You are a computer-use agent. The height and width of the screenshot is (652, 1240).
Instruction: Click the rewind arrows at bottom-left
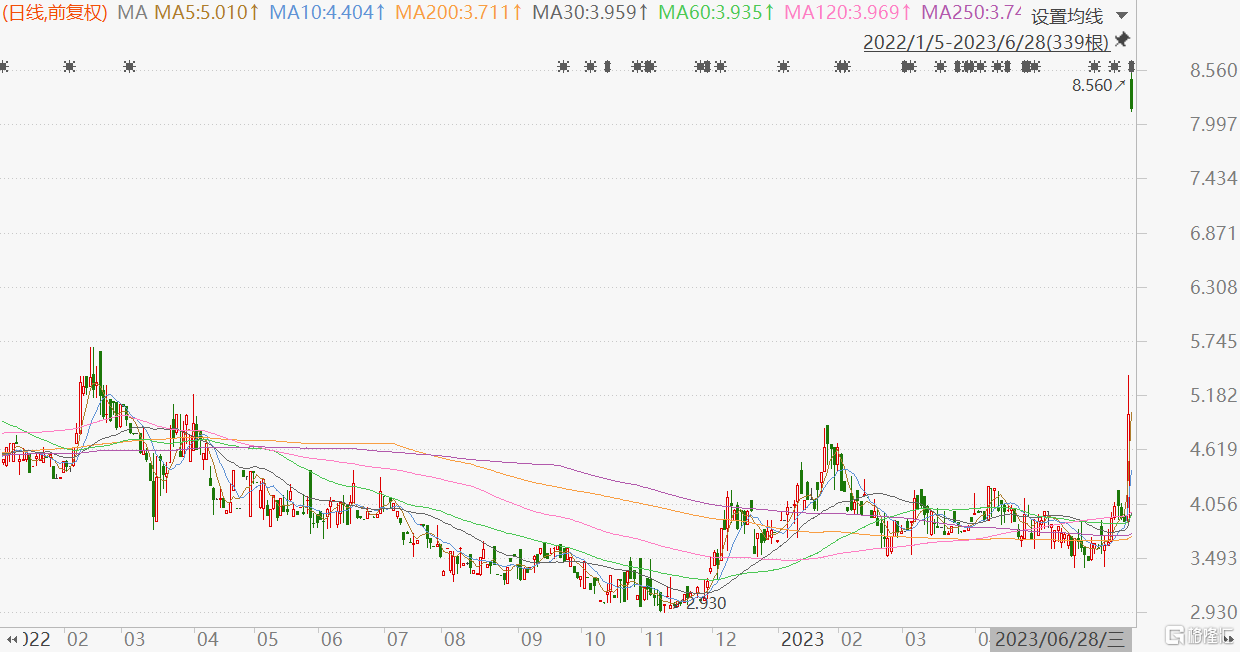[x=12, y=638]
